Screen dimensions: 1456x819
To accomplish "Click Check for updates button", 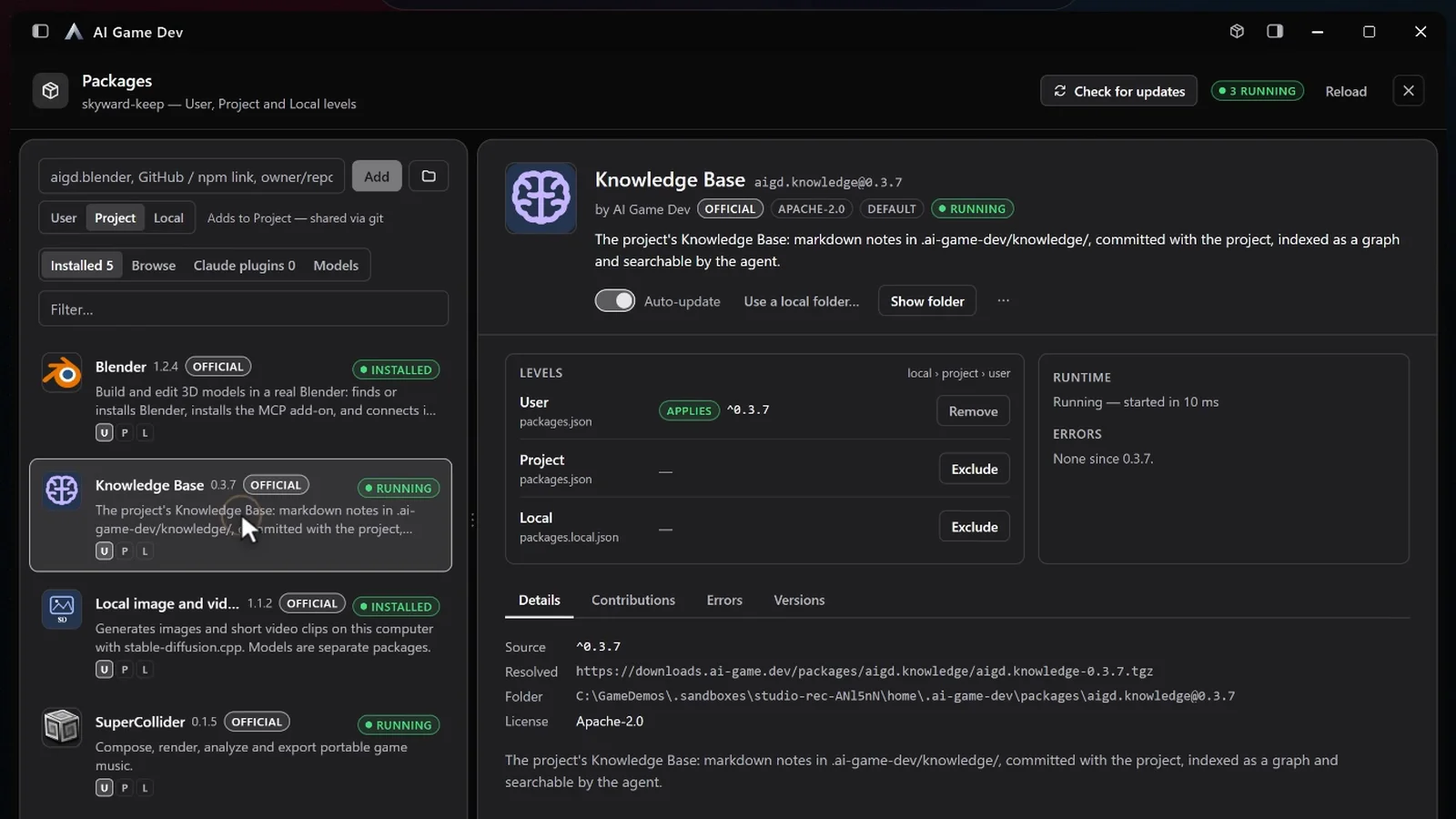I will [1119, 91].
